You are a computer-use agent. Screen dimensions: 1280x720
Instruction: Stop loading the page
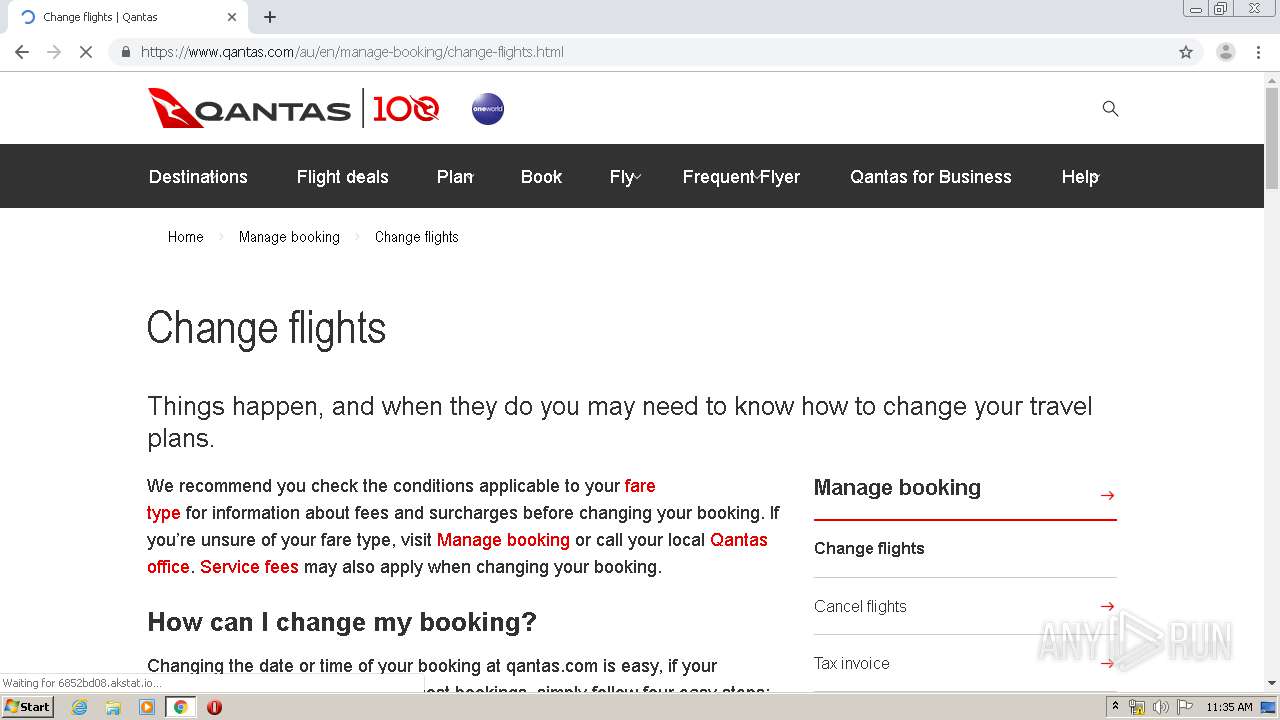pyautogui.click(x=86, y=52)
